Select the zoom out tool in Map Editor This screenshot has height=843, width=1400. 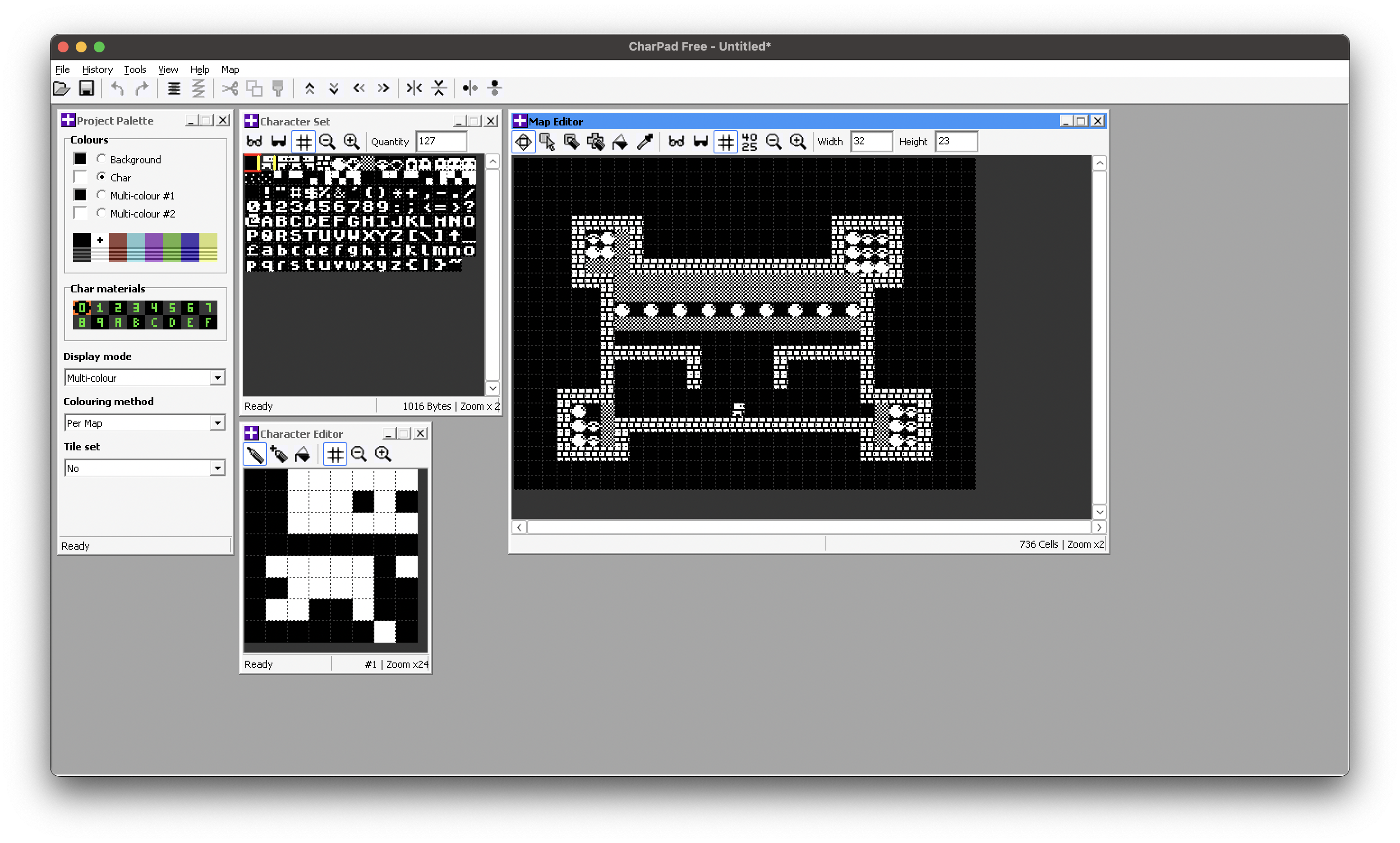775,141
